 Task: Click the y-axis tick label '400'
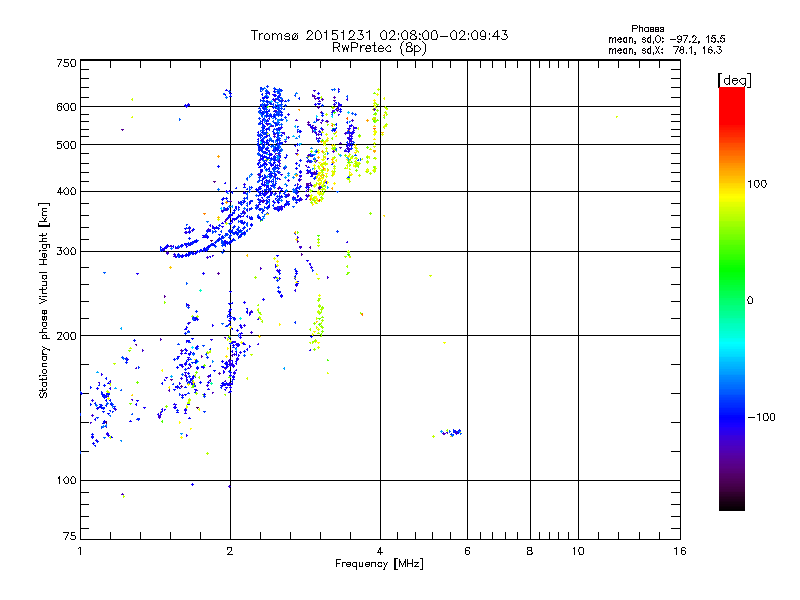[x=67, y=192]
